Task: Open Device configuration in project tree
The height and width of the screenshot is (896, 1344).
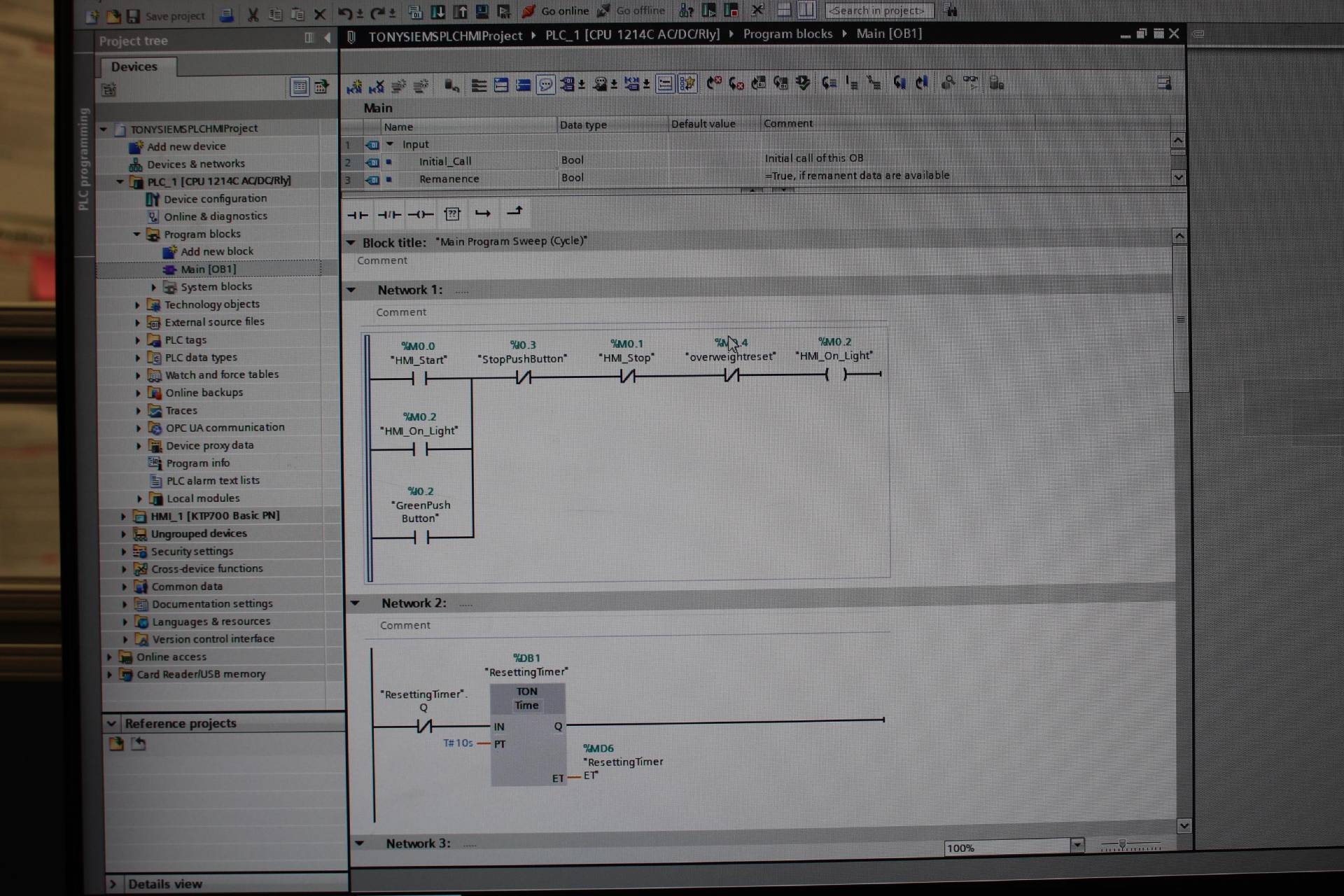Action: click(x=215, y=199)
